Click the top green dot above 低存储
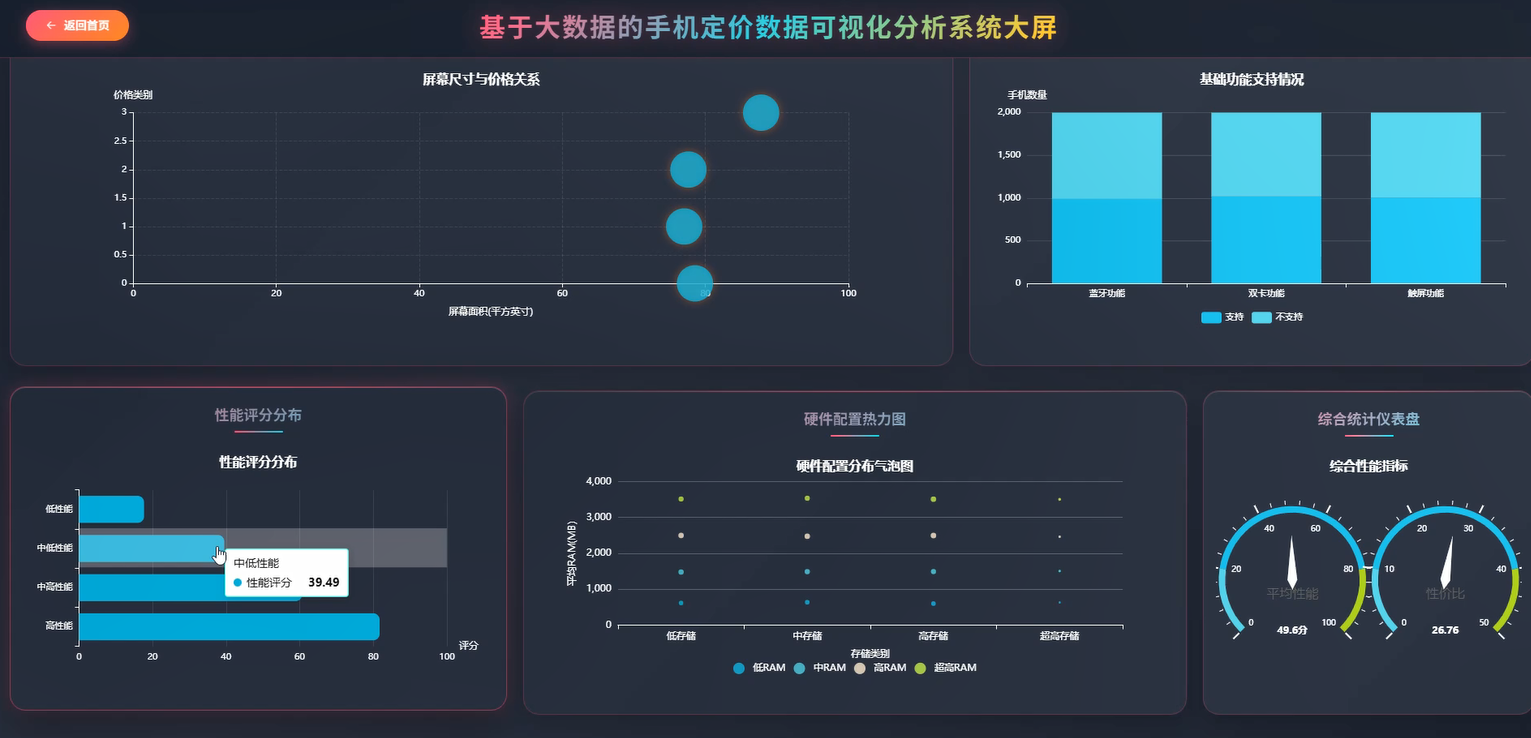 (681, 499)
